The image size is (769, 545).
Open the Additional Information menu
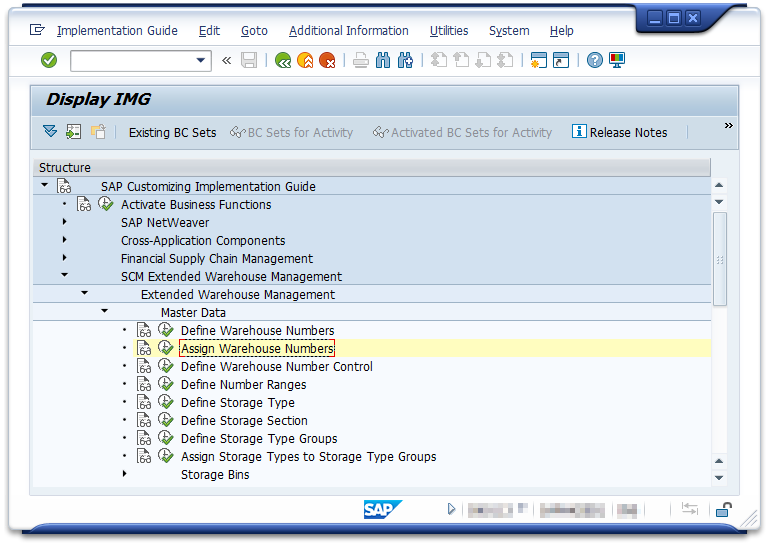(349, 31)
